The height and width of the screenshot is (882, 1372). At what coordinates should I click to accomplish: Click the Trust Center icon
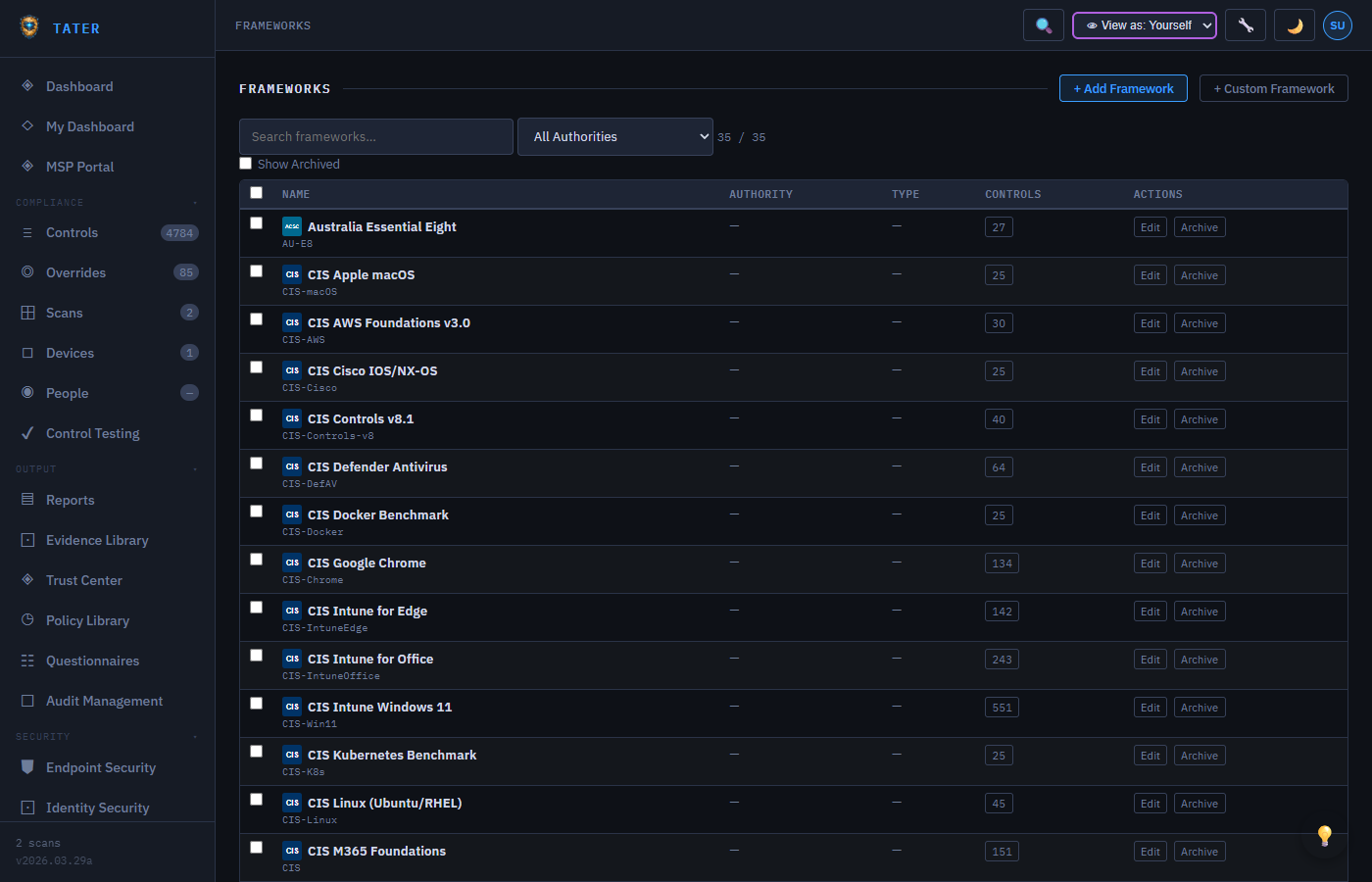tap(27, 579)
